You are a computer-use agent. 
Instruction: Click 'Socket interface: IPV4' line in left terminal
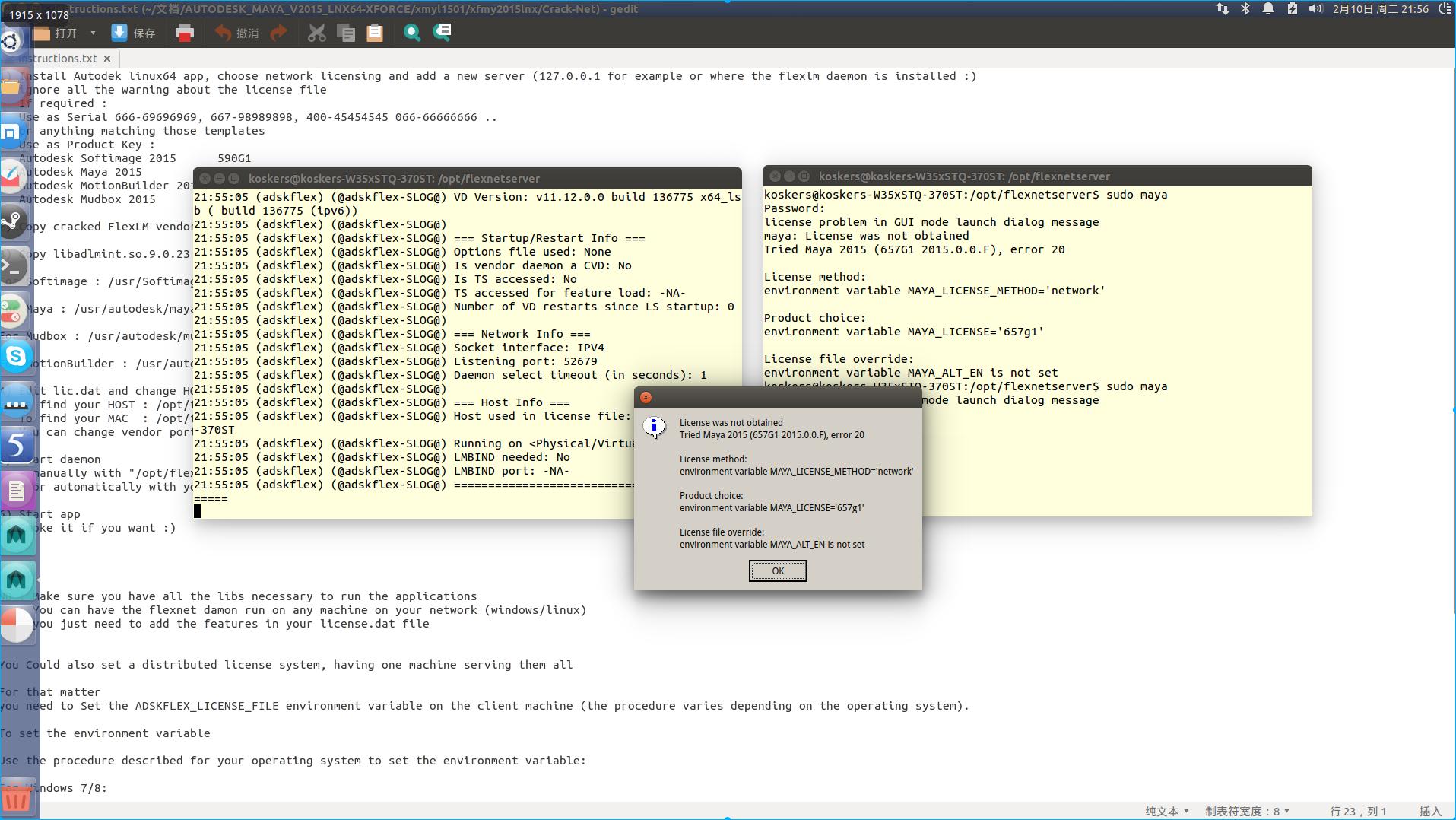[x=529, y=348]
